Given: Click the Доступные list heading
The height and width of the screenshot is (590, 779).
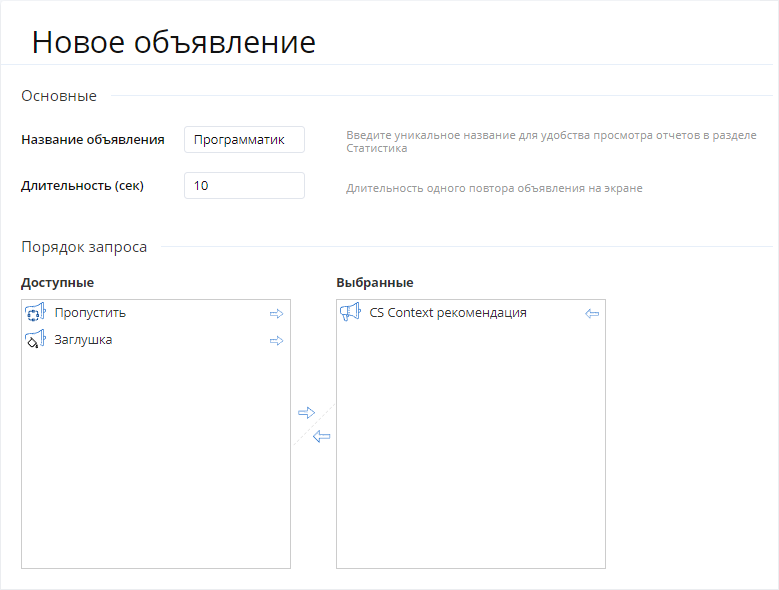Looking at the screenshot, I should 58,283.
